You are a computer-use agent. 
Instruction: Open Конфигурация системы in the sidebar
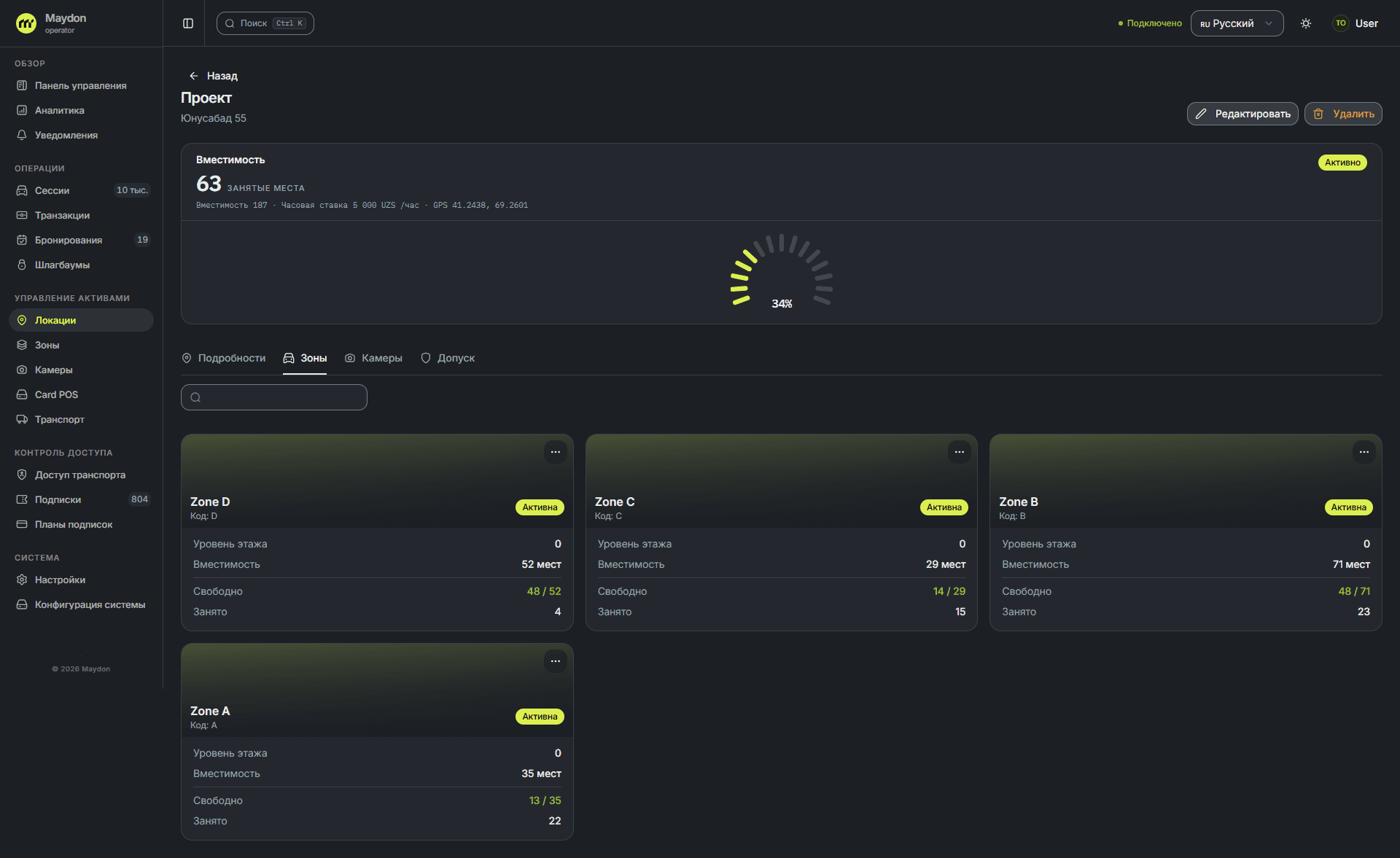[81, 605]
